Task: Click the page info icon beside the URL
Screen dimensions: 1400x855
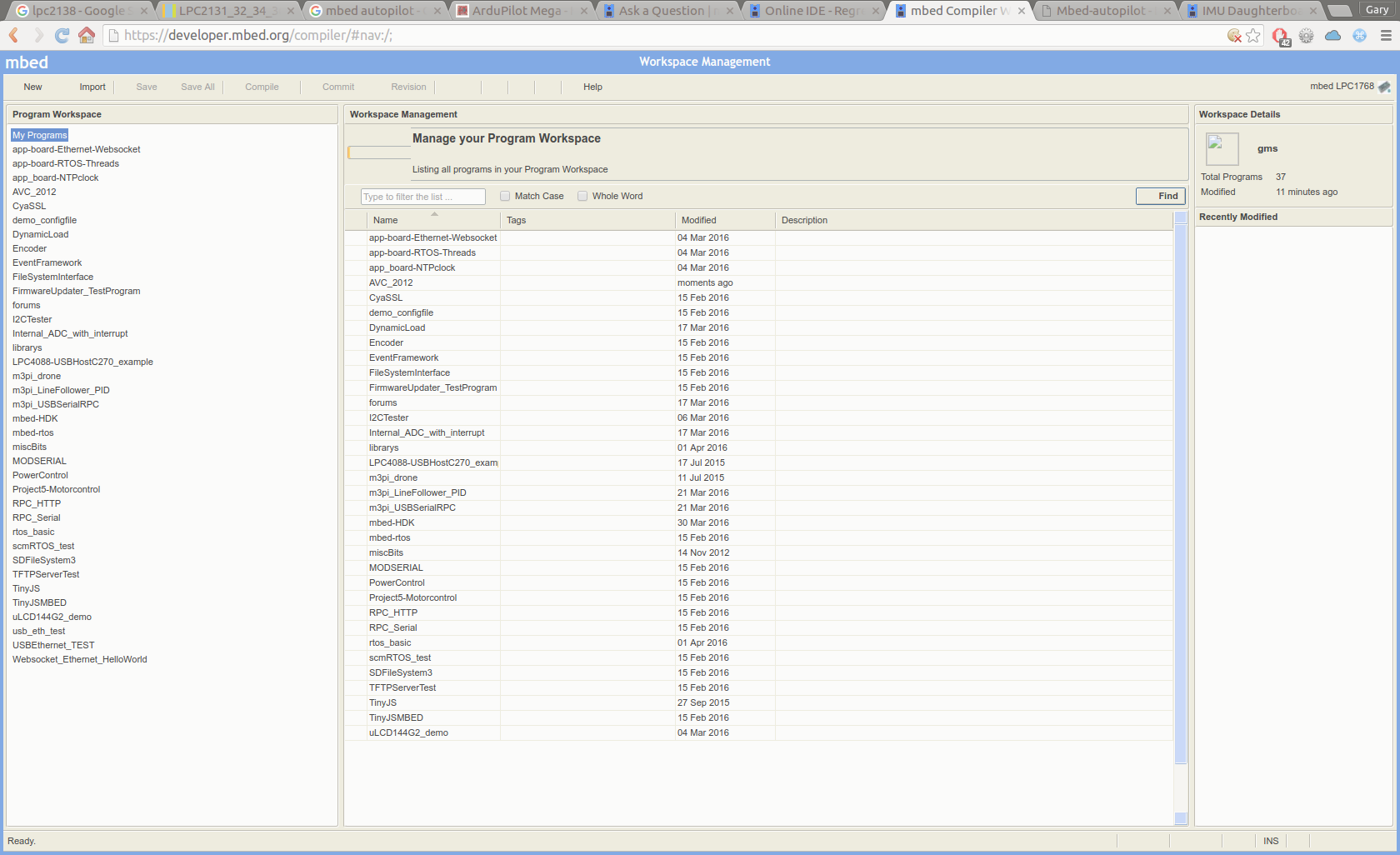Action: tap(114, 35)
